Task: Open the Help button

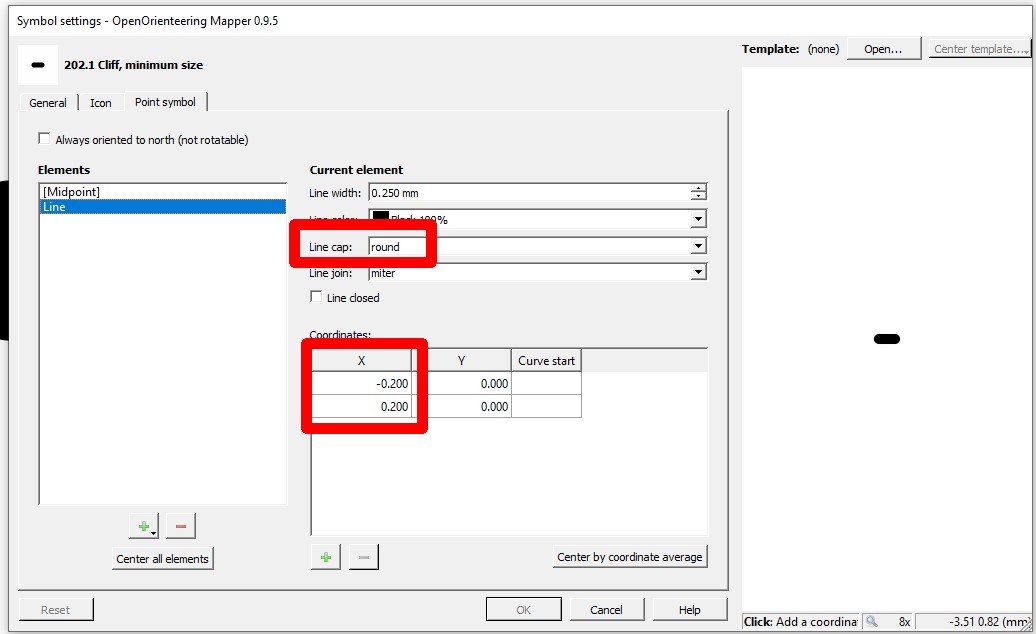Action: [x=689, y=610]
